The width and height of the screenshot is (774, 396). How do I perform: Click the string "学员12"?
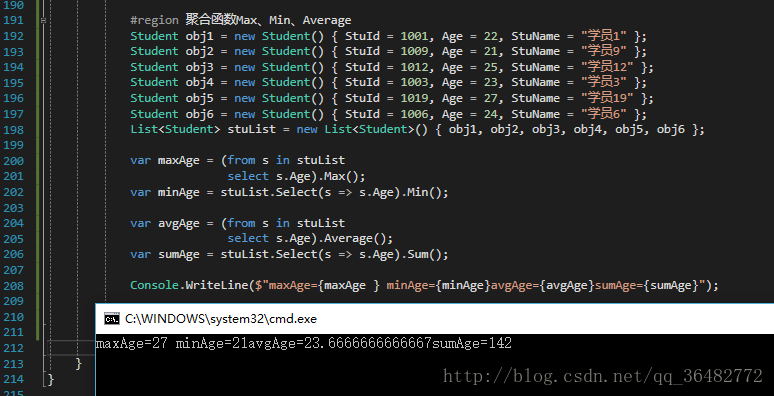(x=608, y=67)
